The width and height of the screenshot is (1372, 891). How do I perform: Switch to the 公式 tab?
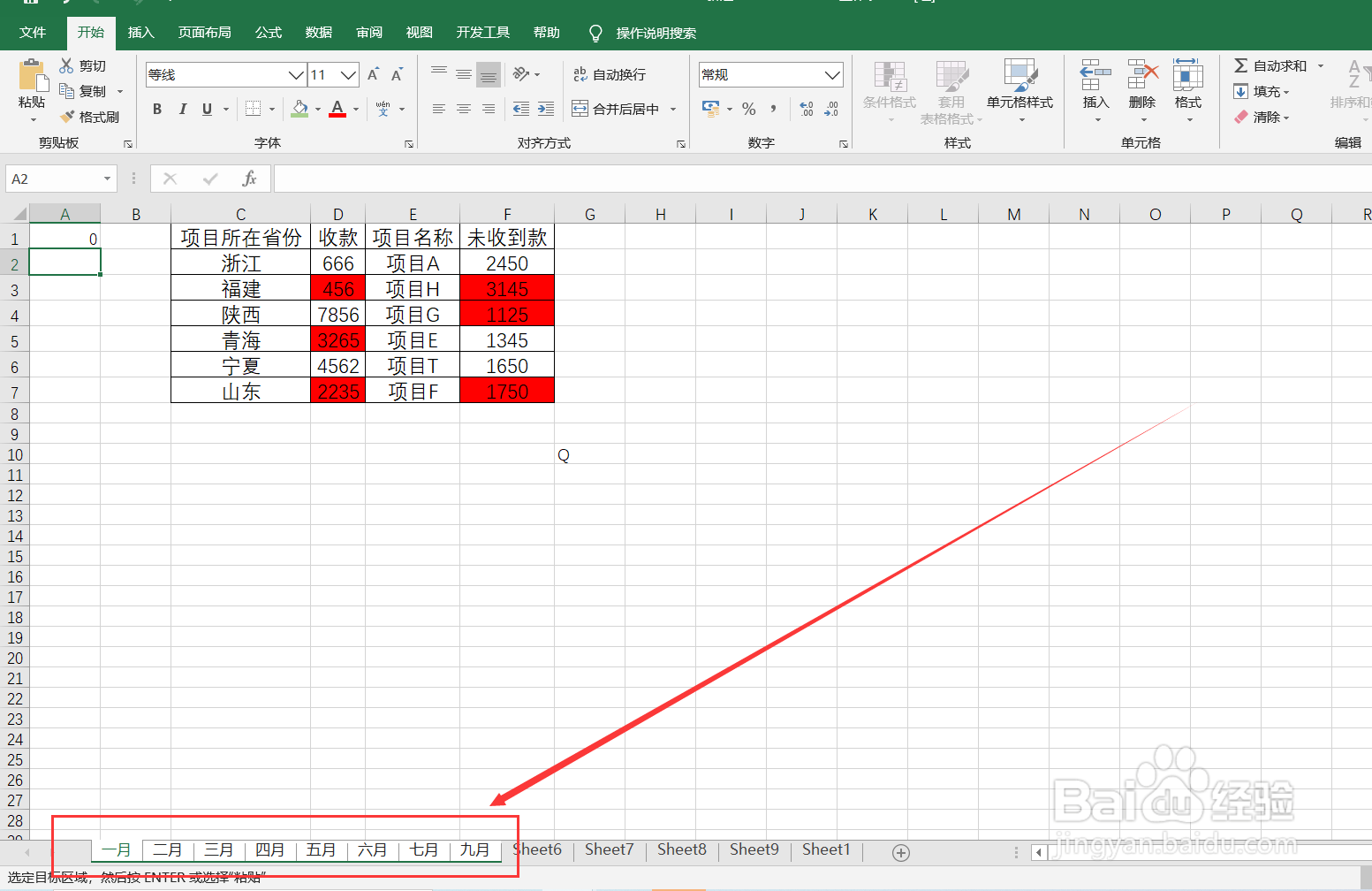tap(269, 33)
